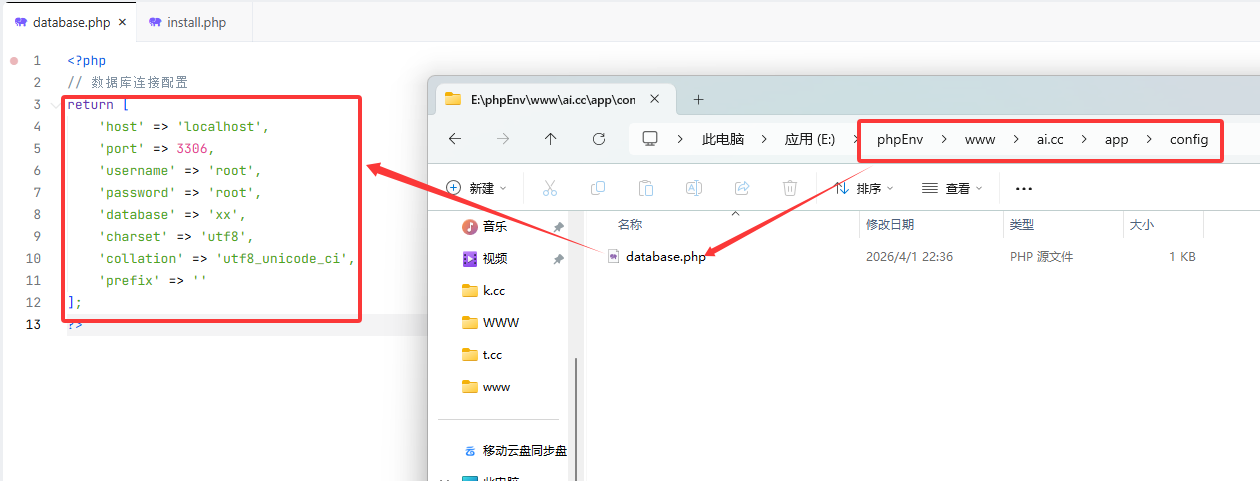Image resolution: width=1260 pixels, height=481 pixels.
Task: Click the Paste clipboard icon
Action: pos(646,188)
